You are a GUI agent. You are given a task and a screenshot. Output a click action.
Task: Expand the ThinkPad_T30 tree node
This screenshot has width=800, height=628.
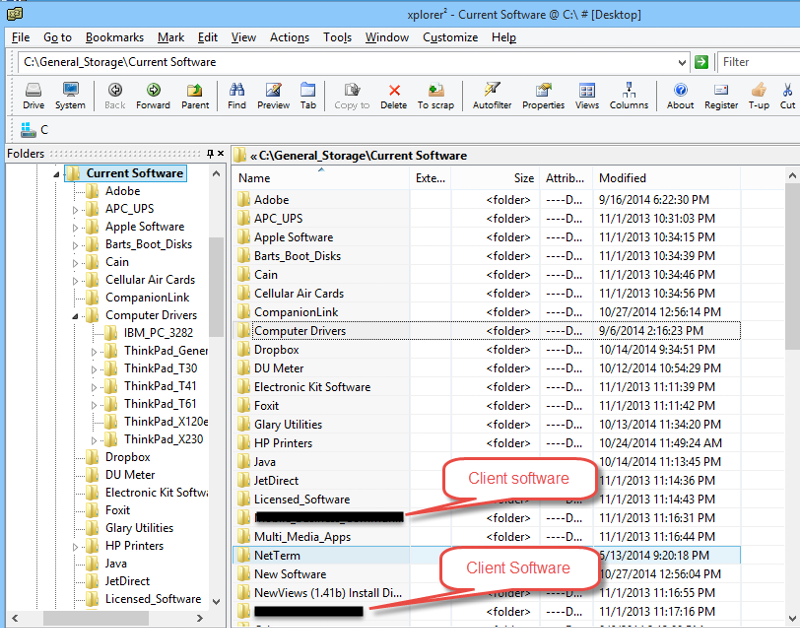coord(94,369)
